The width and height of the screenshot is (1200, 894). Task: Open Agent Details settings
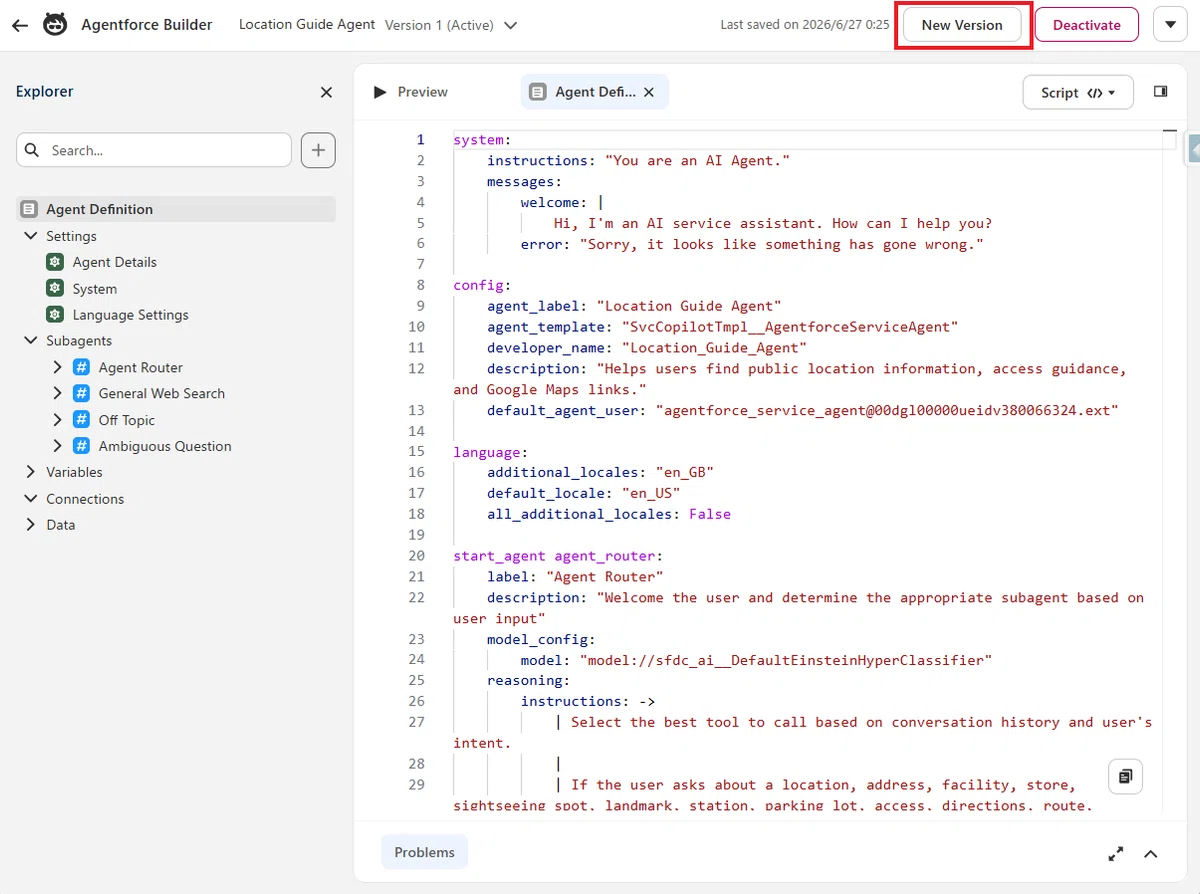click(x=115, y=262)
